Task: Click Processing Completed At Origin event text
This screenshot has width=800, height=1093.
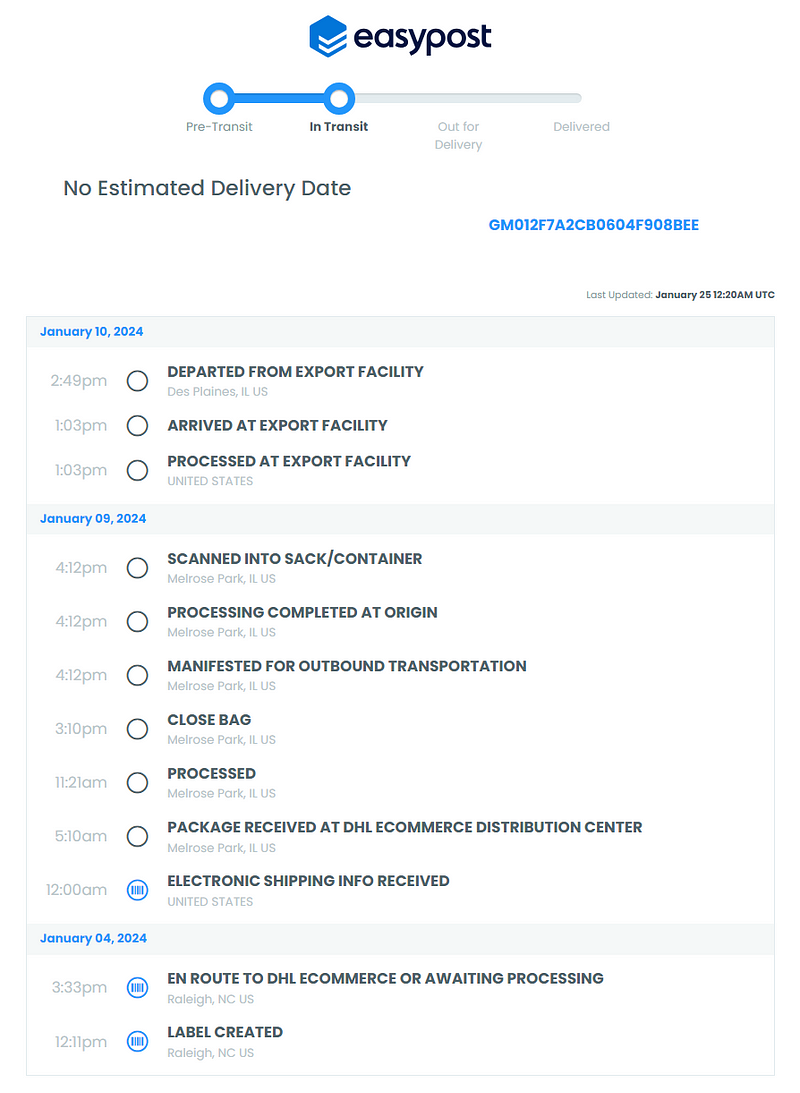Action: pos(302,612)
